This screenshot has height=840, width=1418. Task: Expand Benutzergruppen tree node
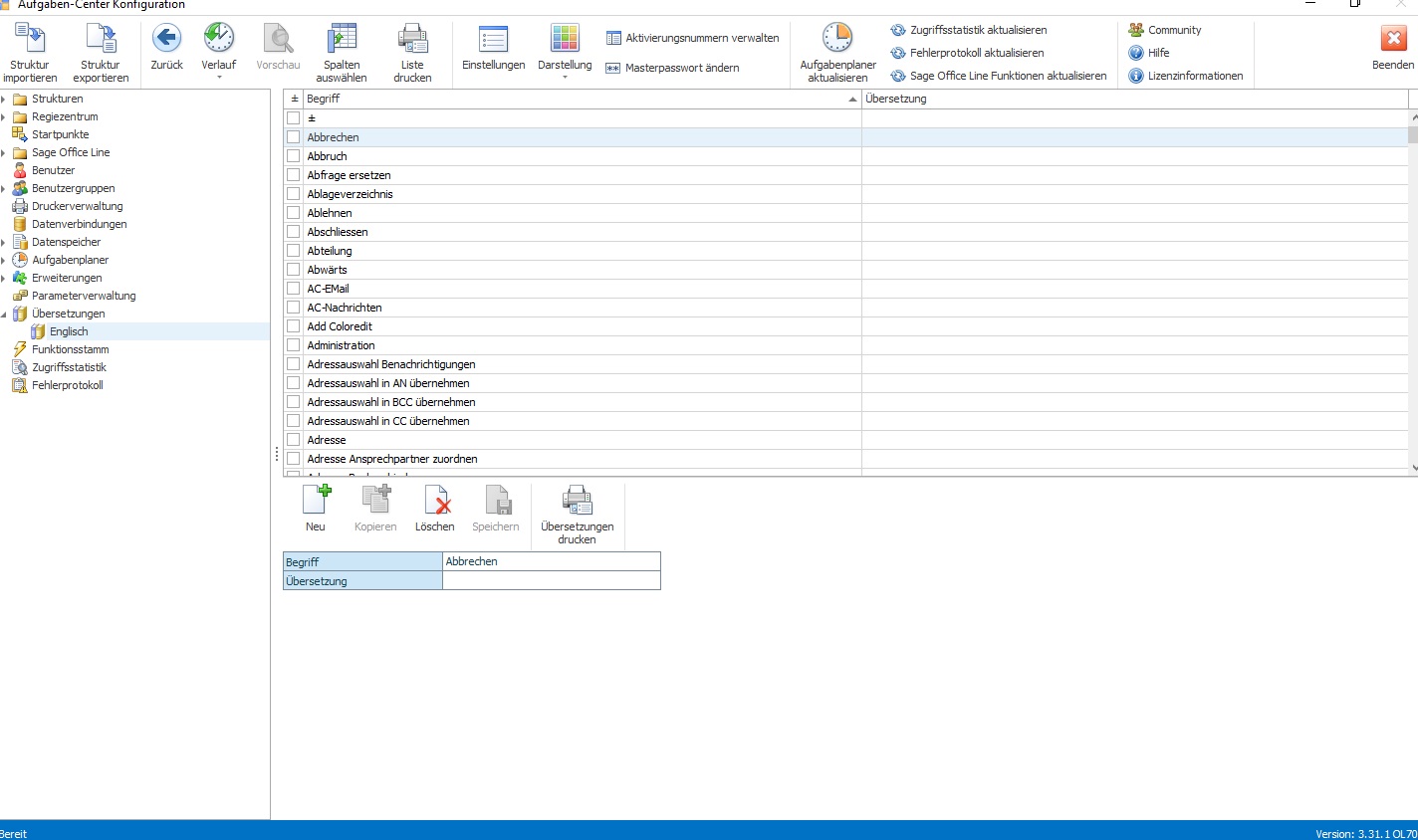point(4,188)
